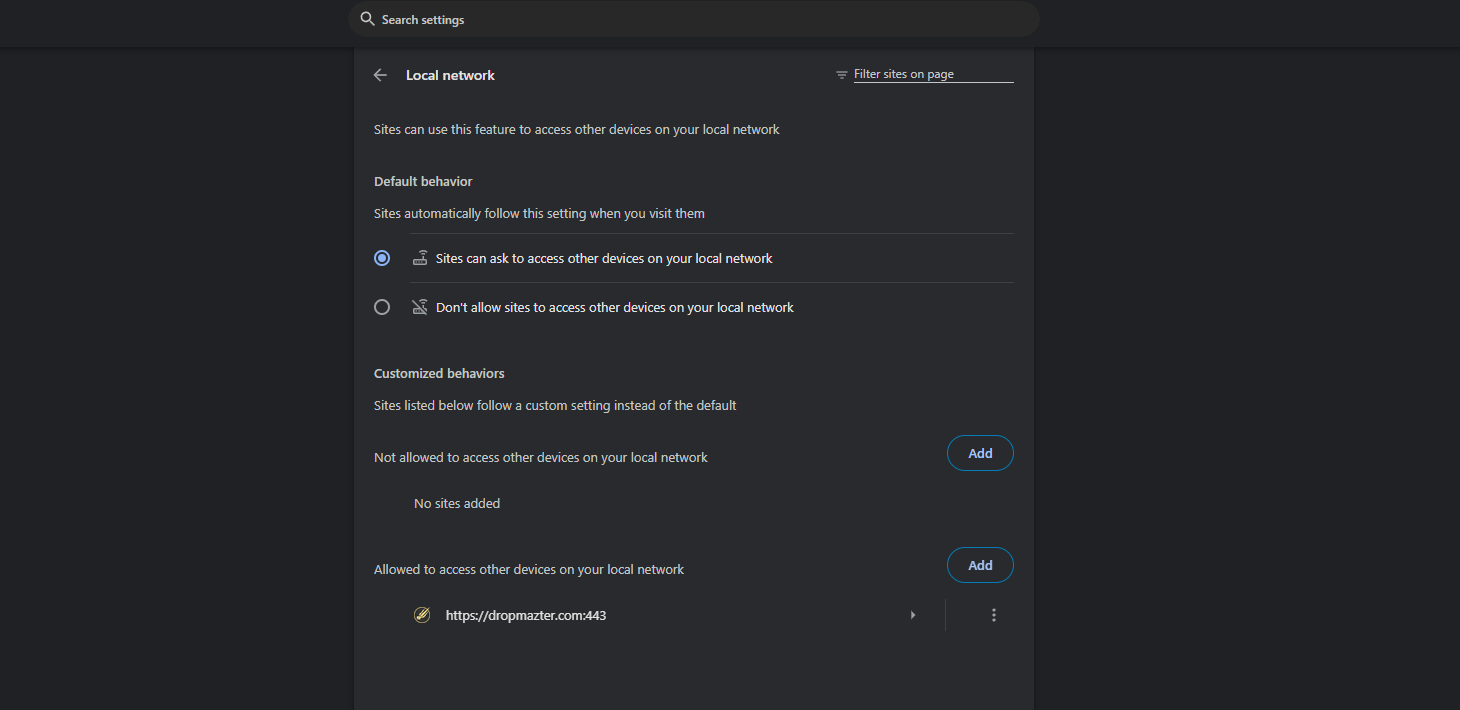Expand dropmazter.com site details arrow
Image resolution: width=1460 pixels, height=710 pixels.
tap(912, 615)
